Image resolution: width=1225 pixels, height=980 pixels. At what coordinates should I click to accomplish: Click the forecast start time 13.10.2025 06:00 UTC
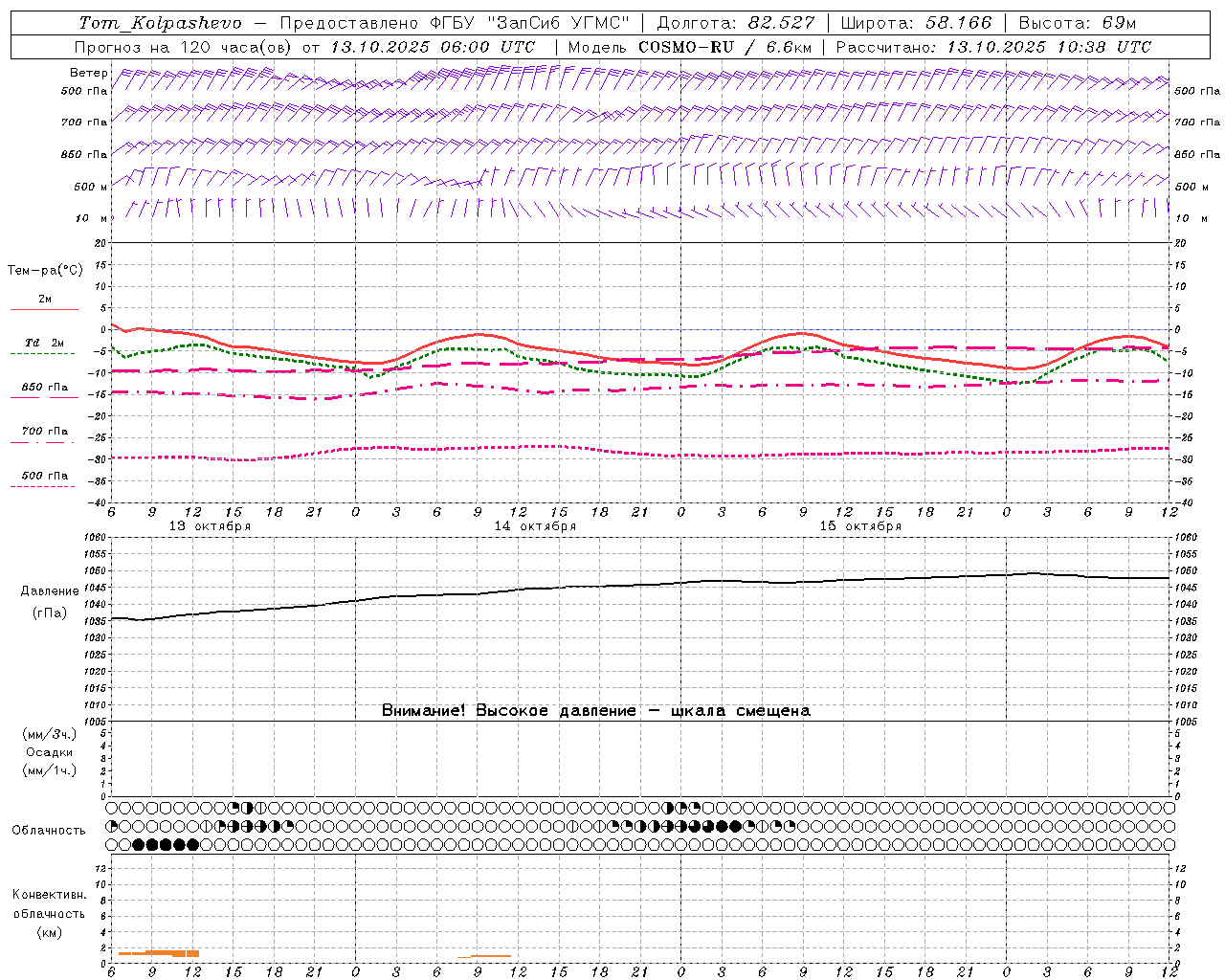click(x=433, y=47)
